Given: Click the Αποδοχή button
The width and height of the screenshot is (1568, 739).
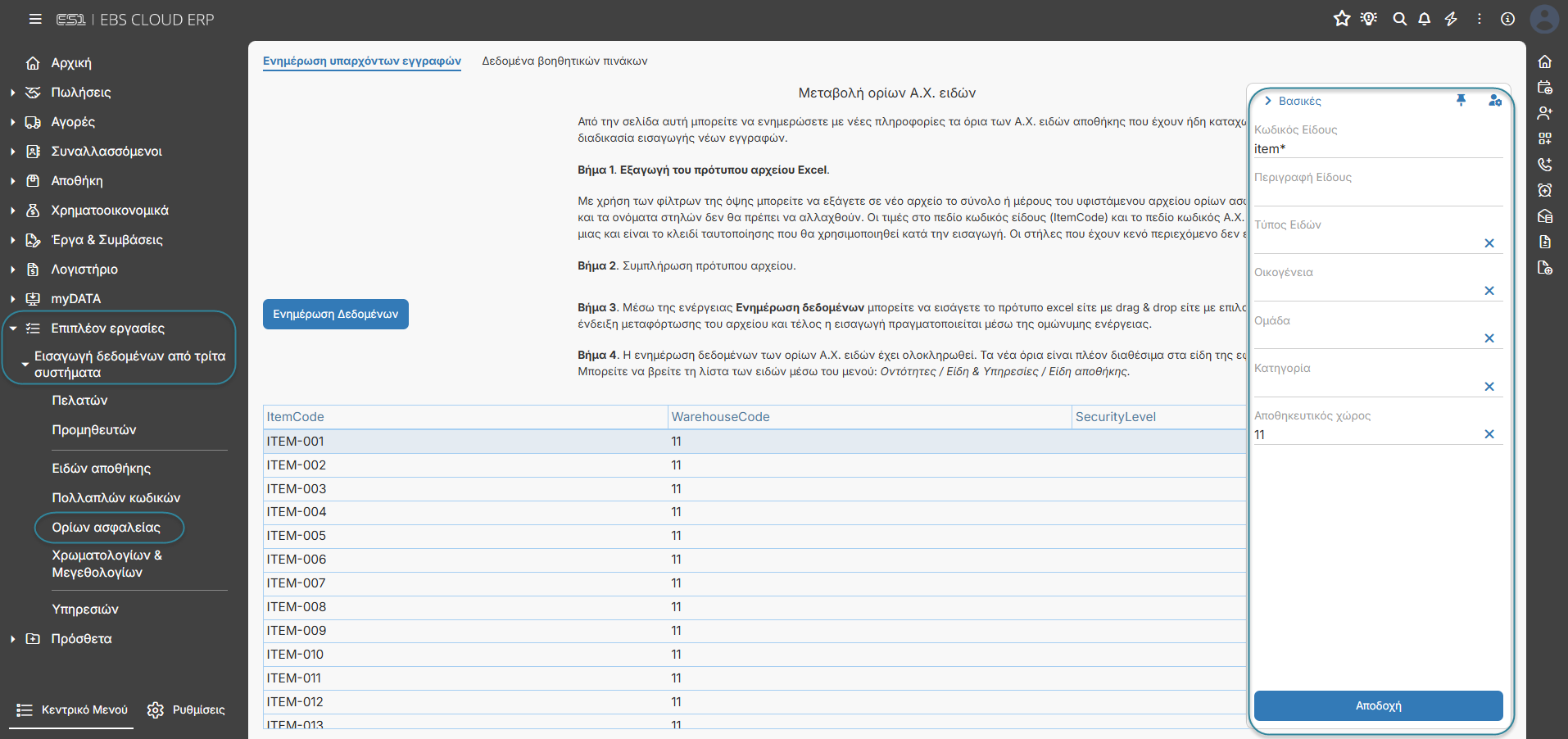Looking at the screenshot, I should click(1378, 705).
